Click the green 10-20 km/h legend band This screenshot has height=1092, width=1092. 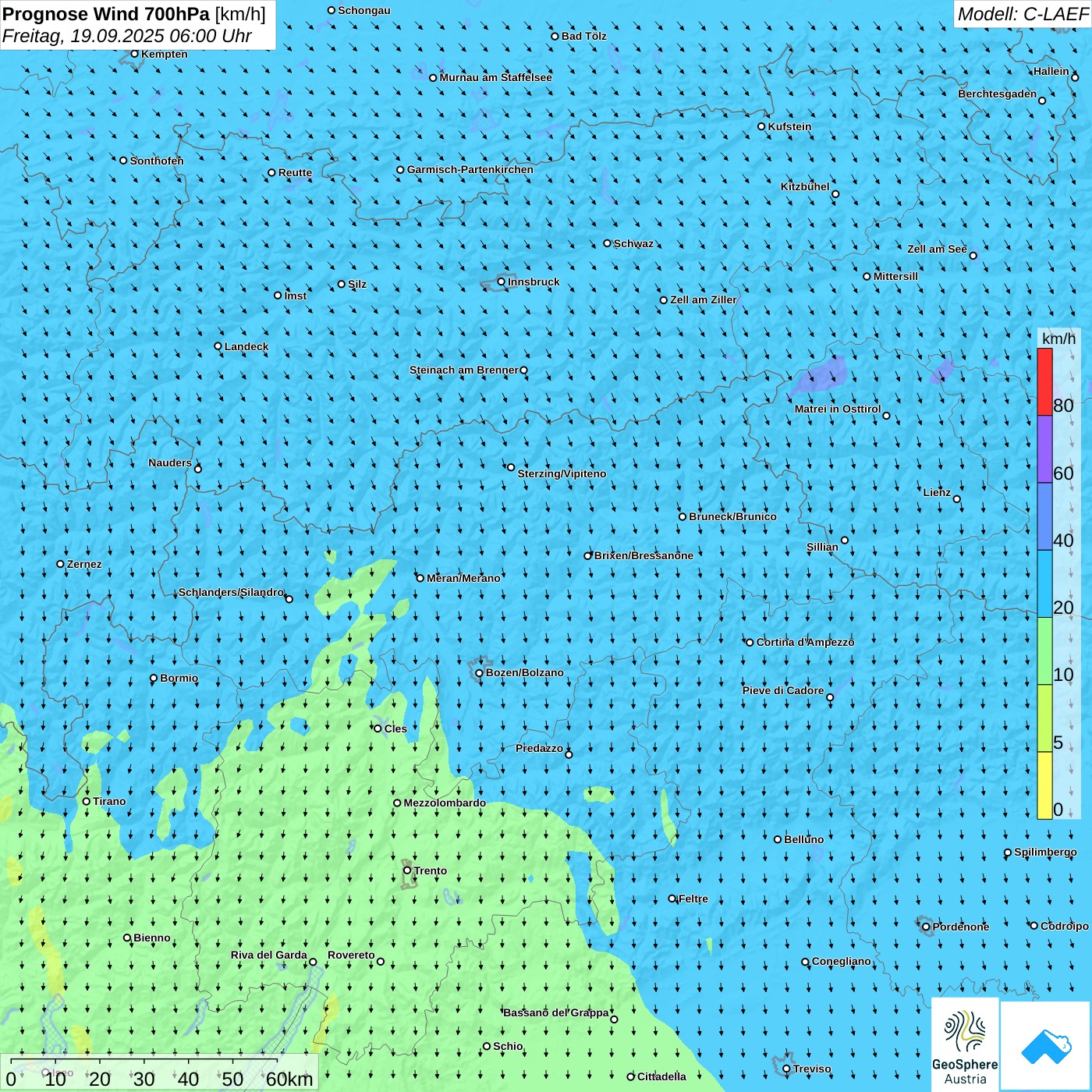[x=1044, y=651]
